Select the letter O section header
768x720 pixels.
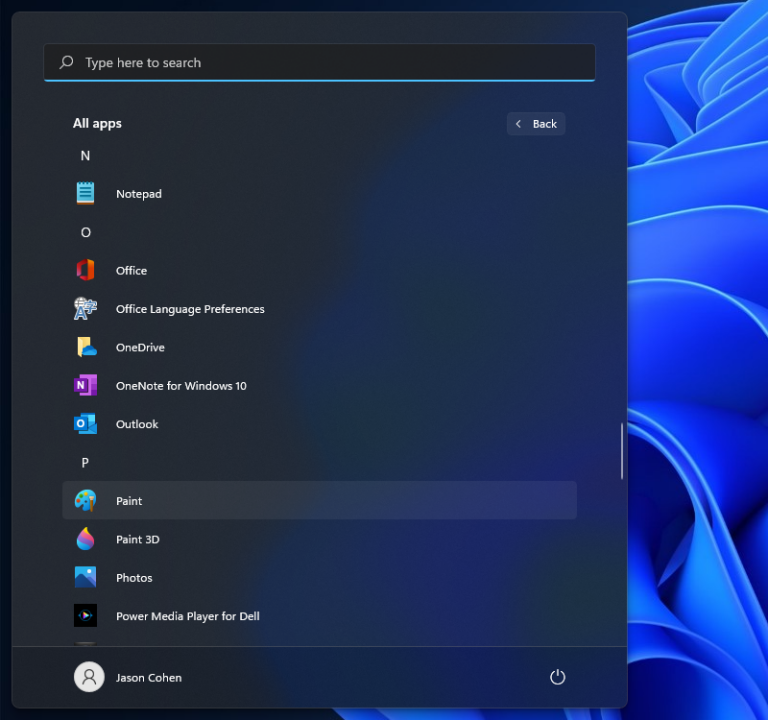pyautogui.click(x=86, y=232)
